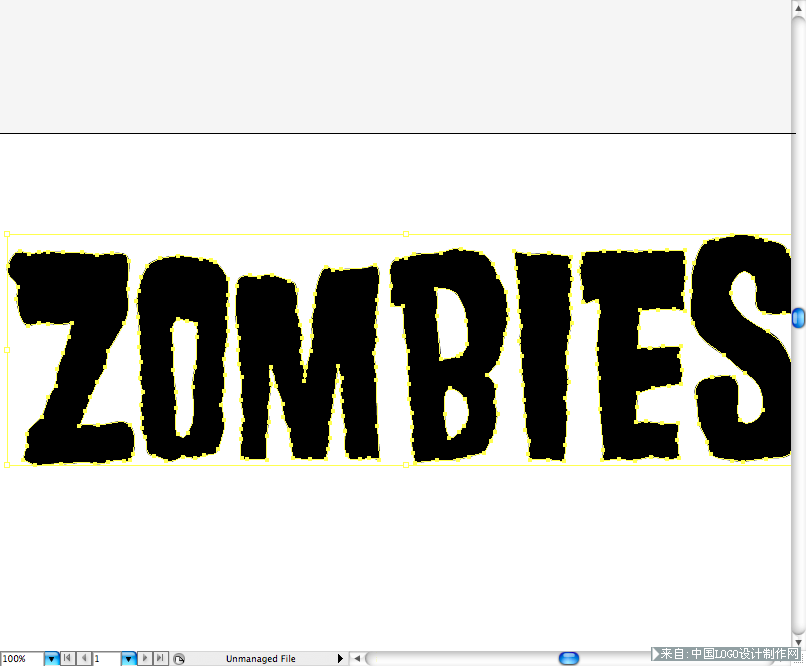Go to the next artboard
Viewport: 806px width, 666px height.
[x=145, y=658]
